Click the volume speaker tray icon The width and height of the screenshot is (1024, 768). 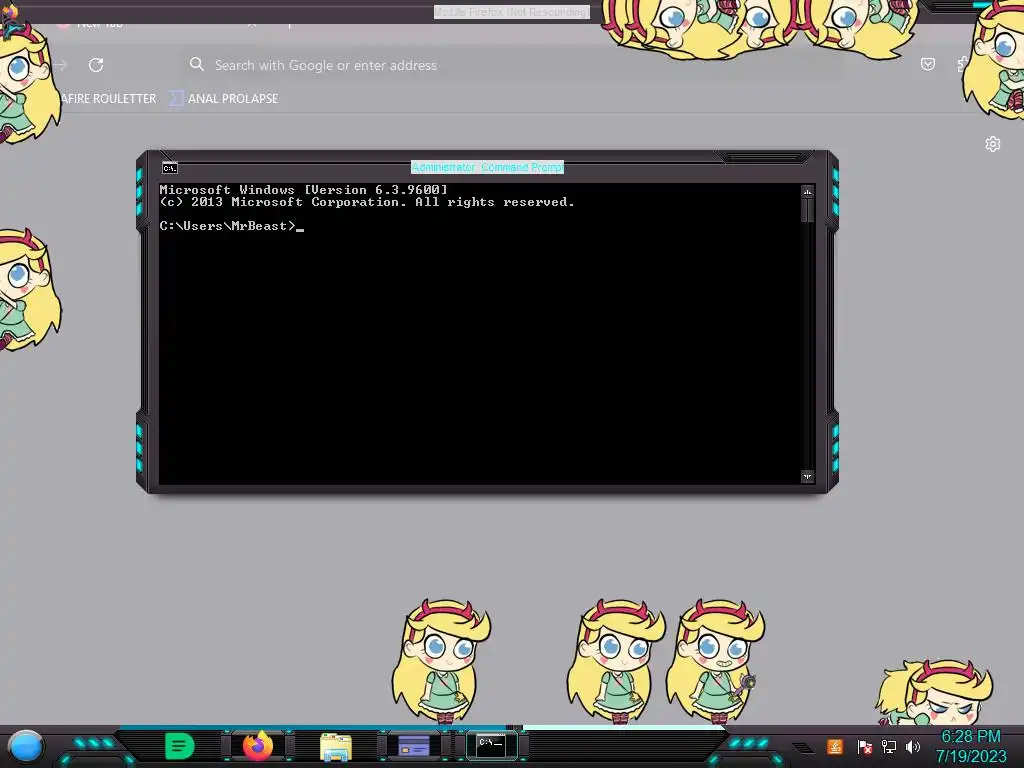(x=912, y=747)
